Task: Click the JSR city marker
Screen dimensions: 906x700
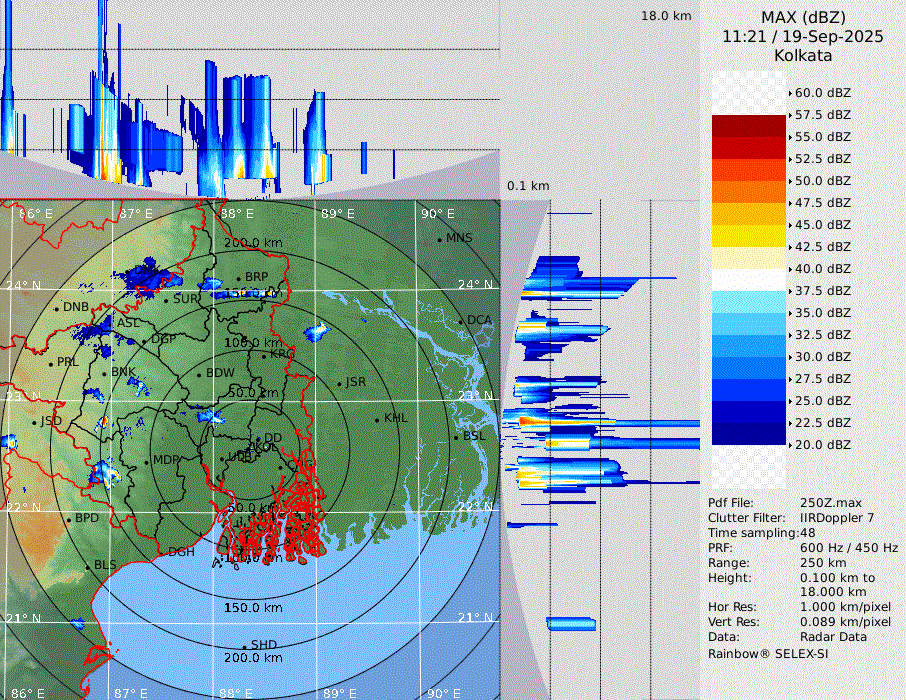Action: (338, 383)
